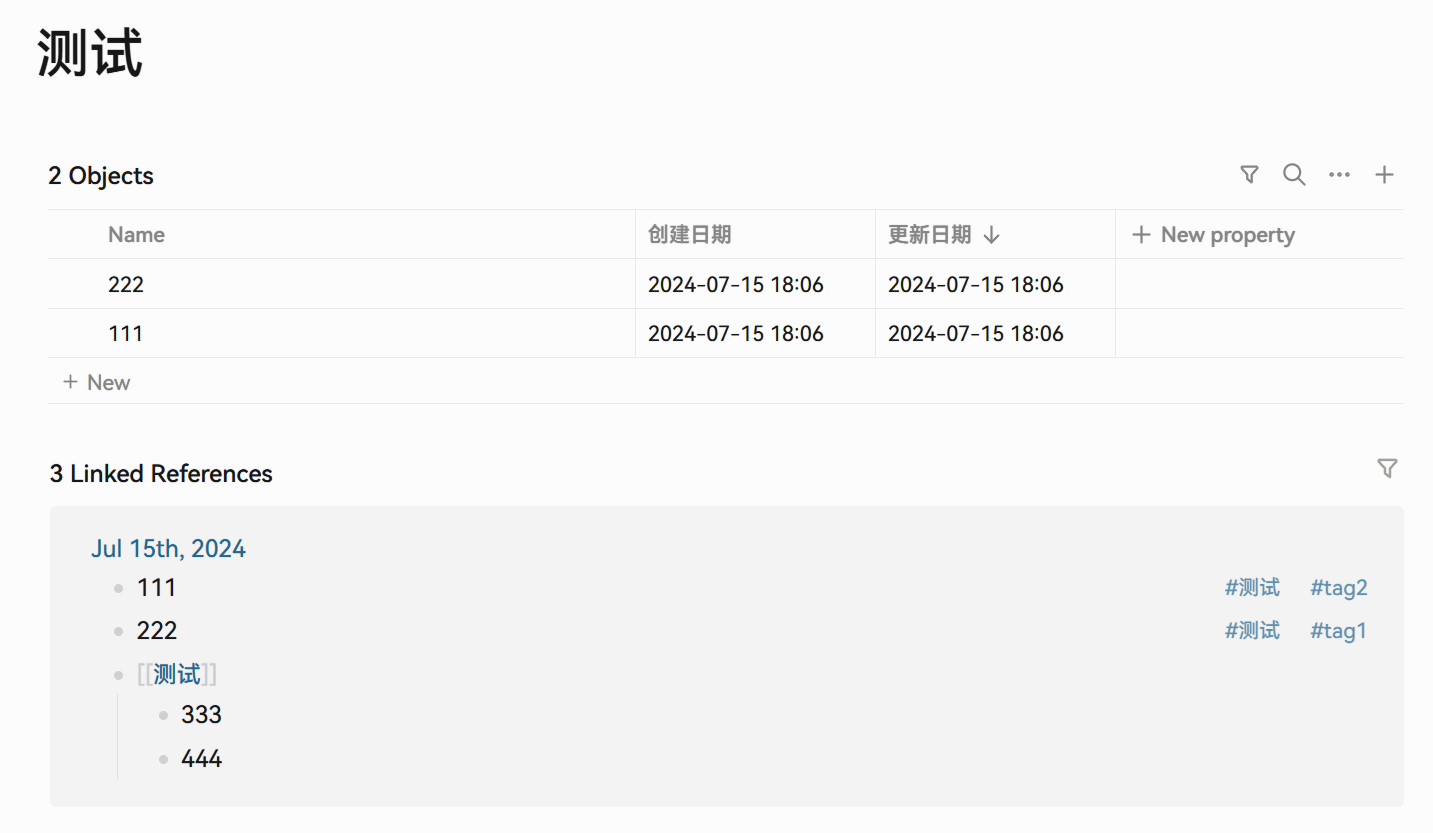Image resolution: width=1433 pixels, height=833 pixels.
Task: Open the Name column header menu
Action: pyautogui.click(x=137, y=235)
